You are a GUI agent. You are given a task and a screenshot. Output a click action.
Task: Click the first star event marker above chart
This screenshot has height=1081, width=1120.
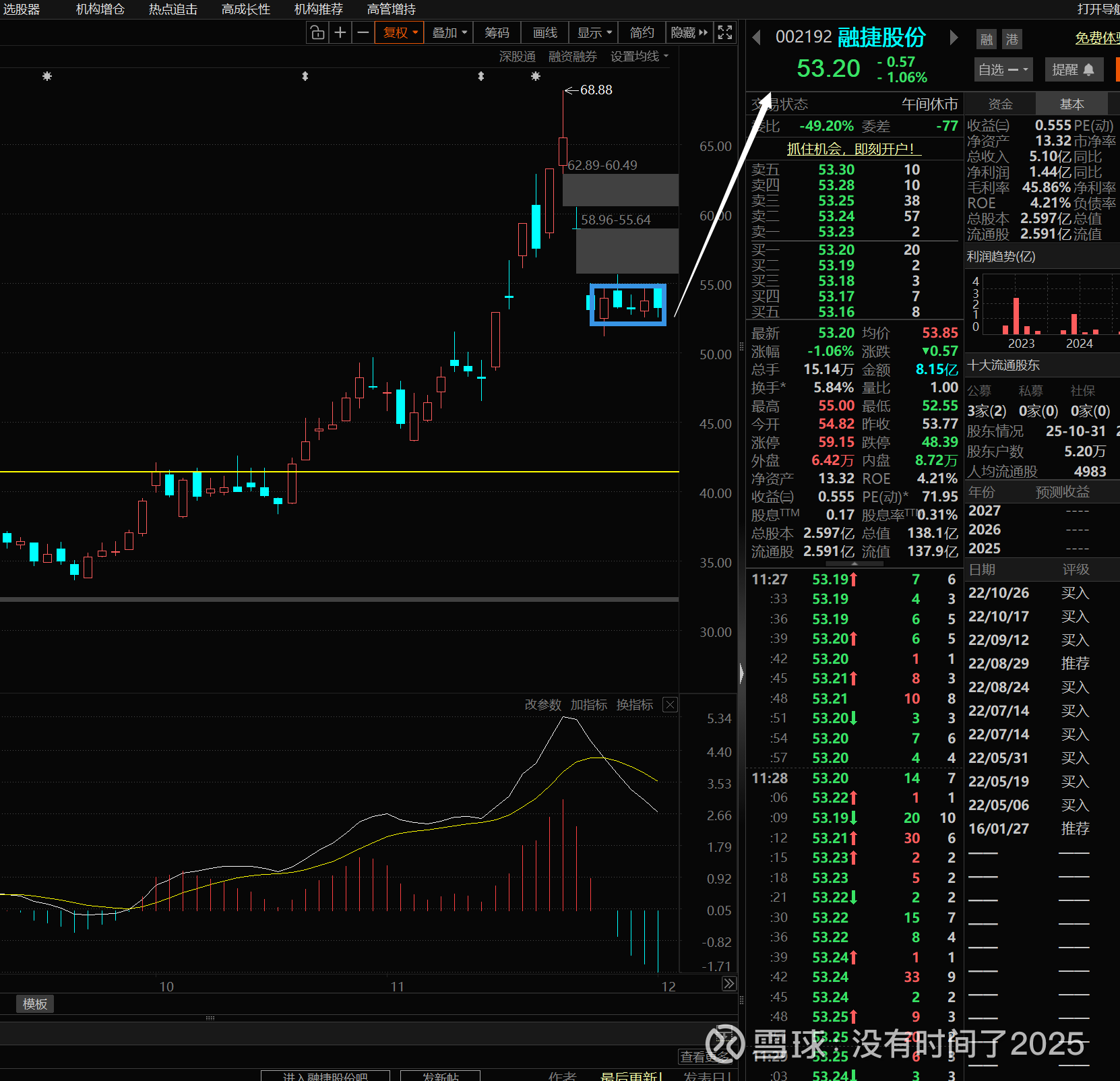(47, 76)
